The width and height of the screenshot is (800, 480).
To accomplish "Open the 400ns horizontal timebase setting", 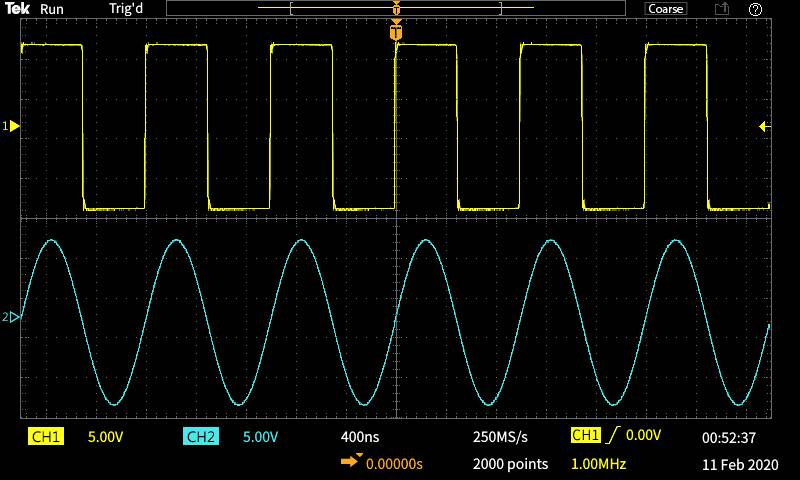I will pyautogui.click(x=359, y=437).
